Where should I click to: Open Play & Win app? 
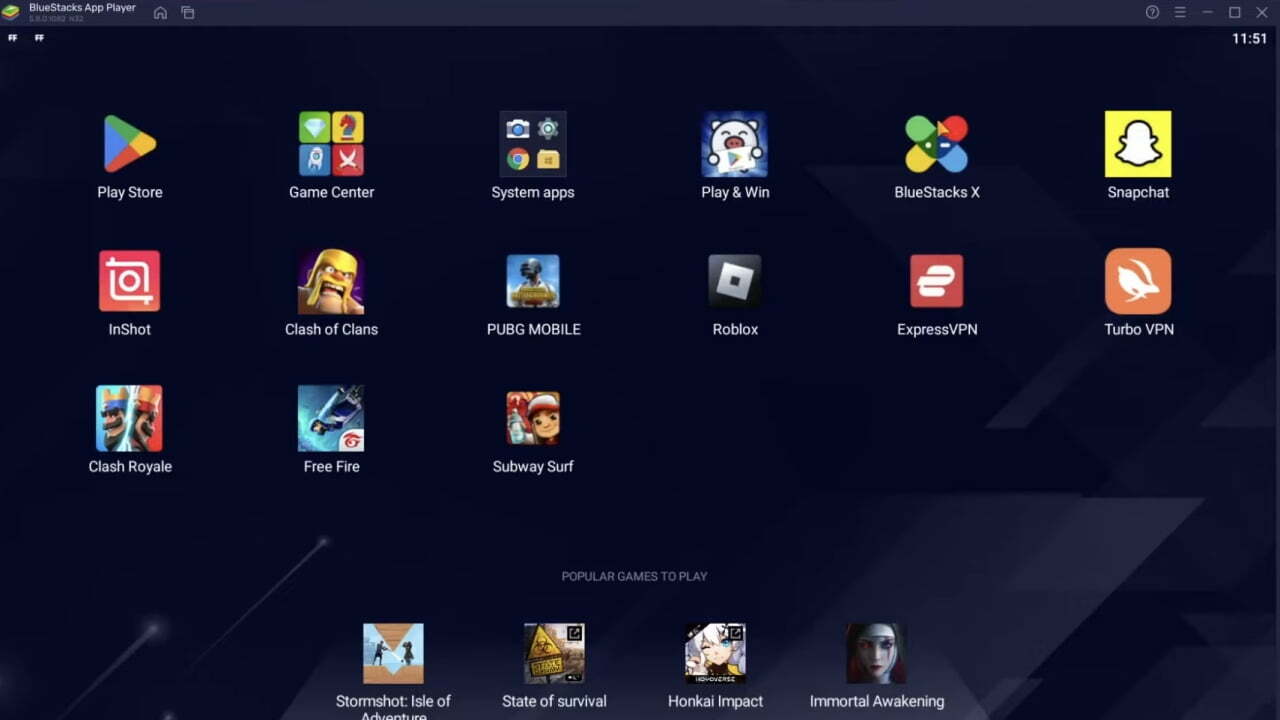(735, 144)
